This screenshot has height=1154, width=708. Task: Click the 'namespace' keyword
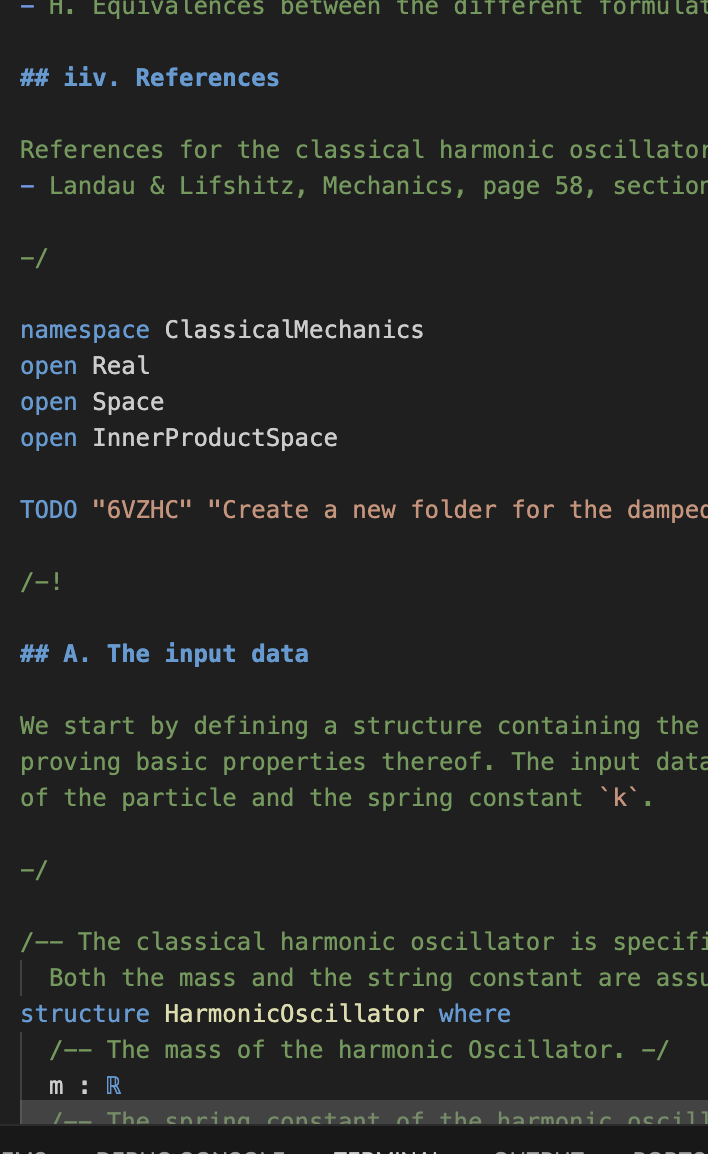(x=84, y=330)
